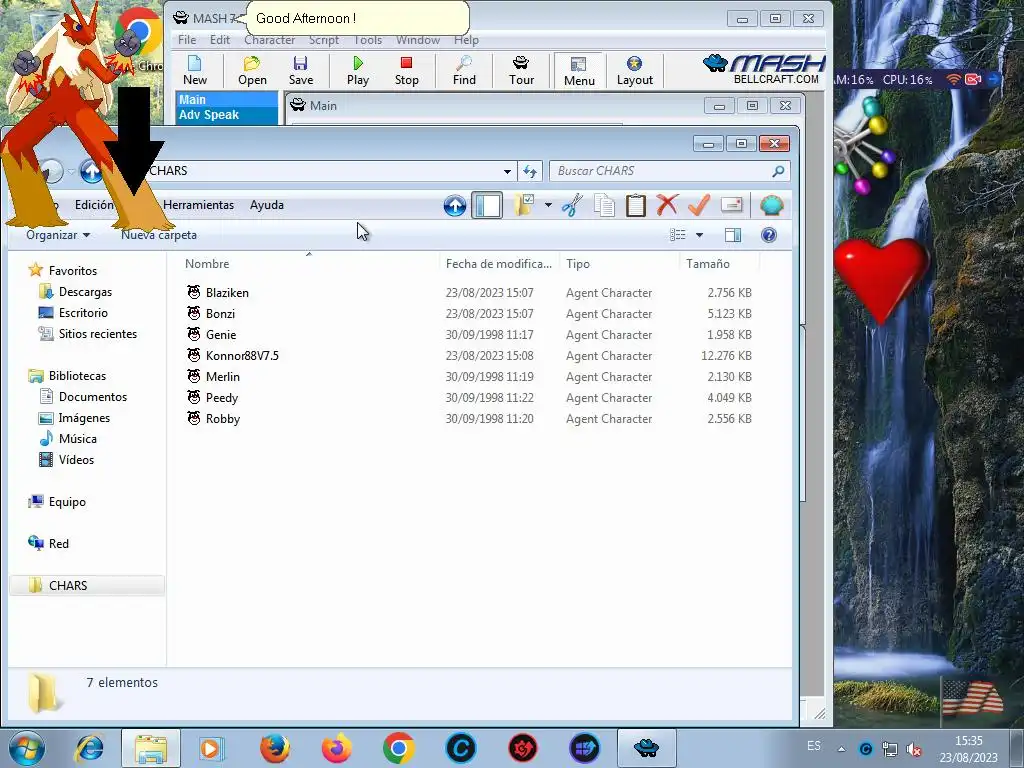Click the Layout button in MASH
This screenshot has height=768, width=1024.
click(x=634, y=71)
